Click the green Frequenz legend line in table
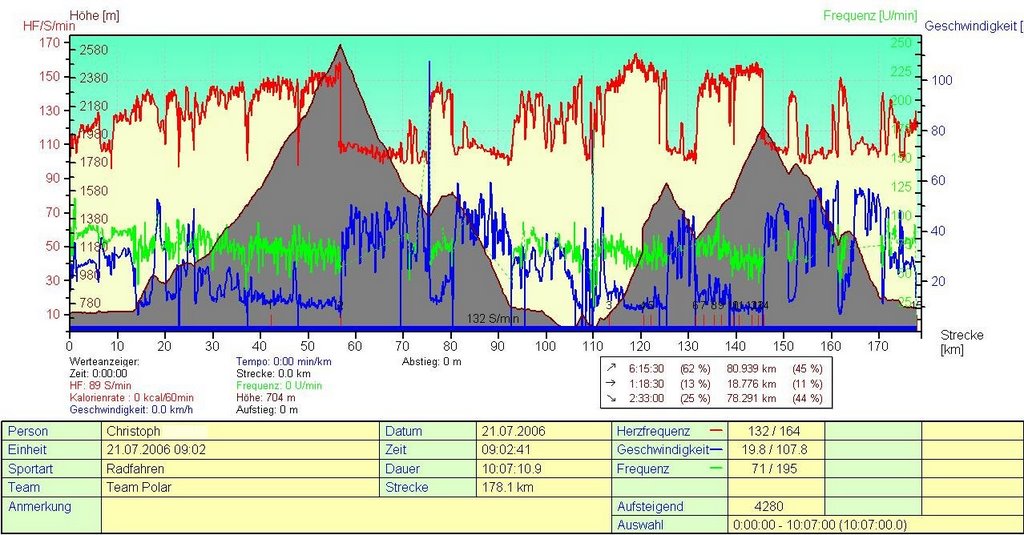 pyautogui.click(x=716, y=468)
